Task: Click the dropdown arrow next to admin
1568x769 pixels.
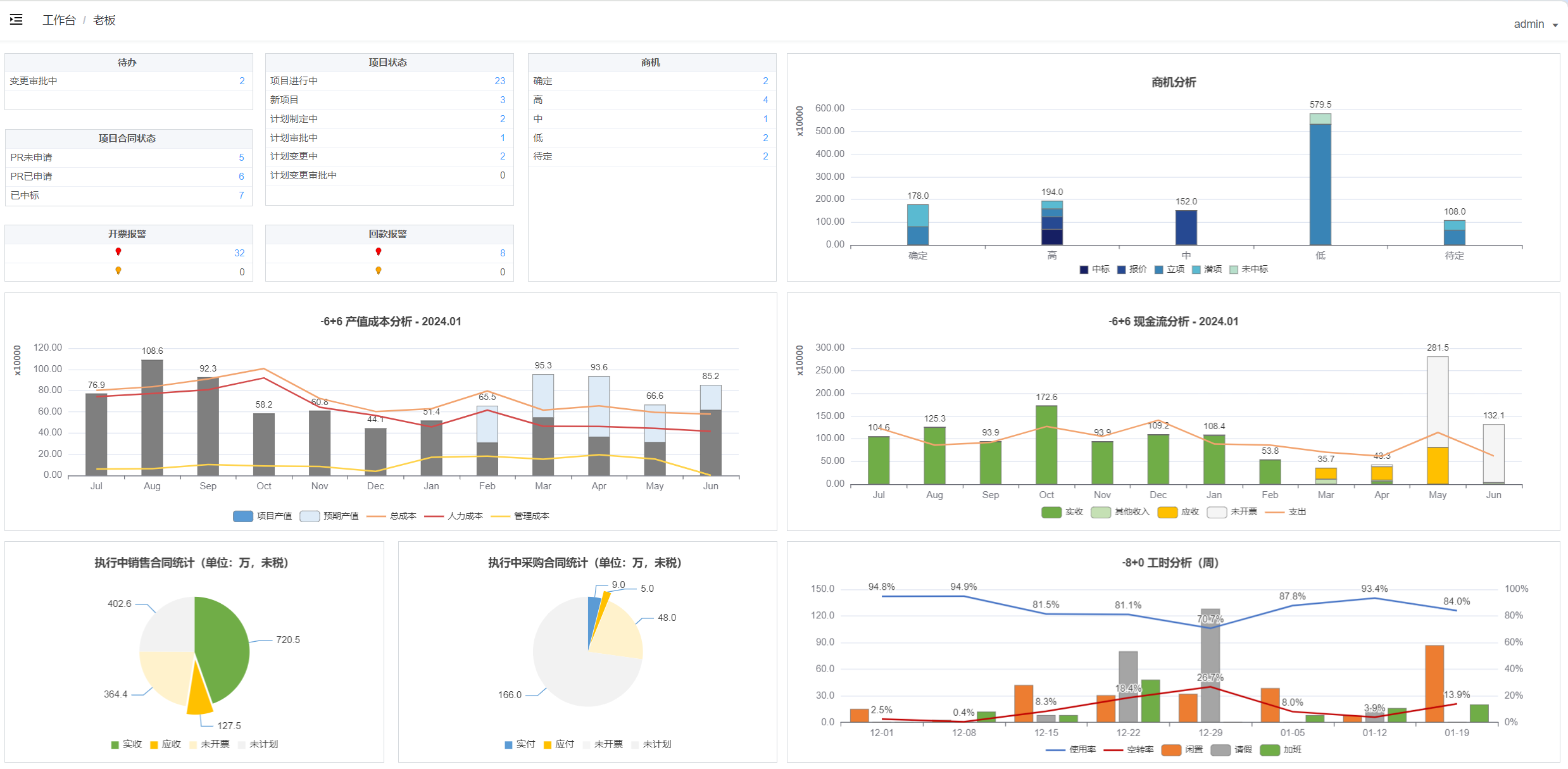Action: 1555,25
